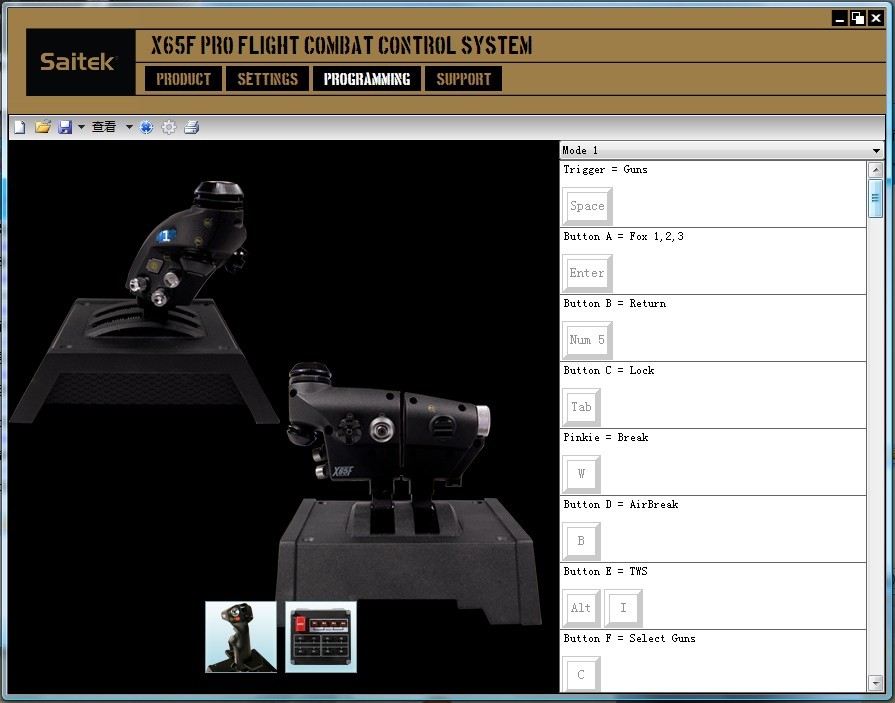The height and width of the screenshot is (703, 895).
Task: Click the B key under Button D
Action: coord(581,540)
